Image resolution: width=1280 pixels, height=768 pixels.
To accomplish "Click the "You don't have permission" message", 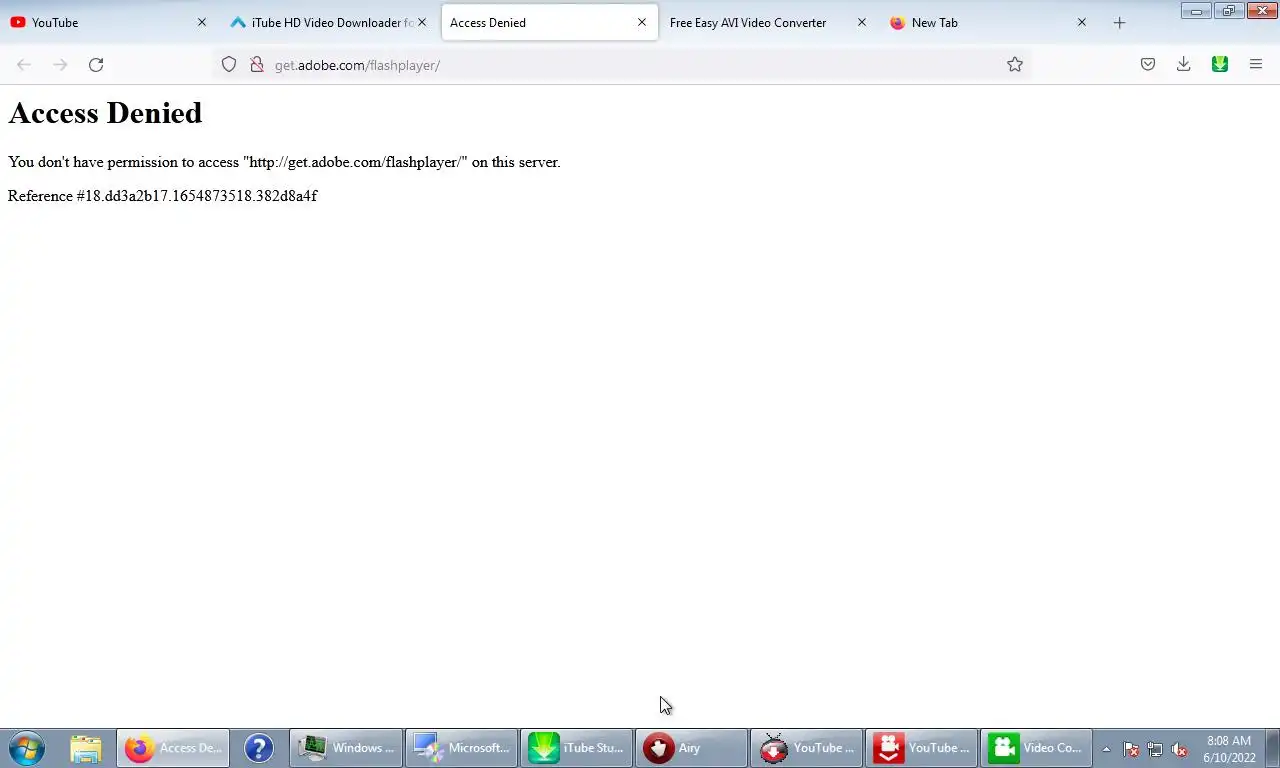I will pyautogui.click(x=284, y=162).
